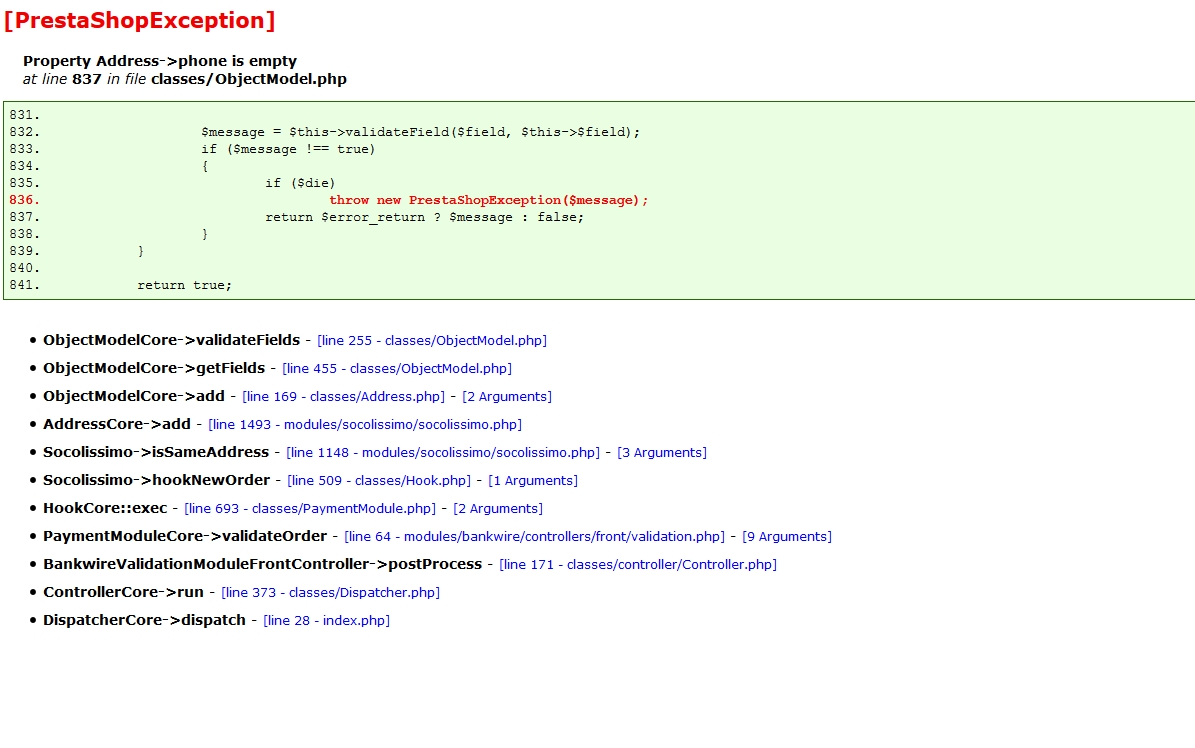Viewport: 1195px width, 748px height.
Task: Open the [line 255 - classes/ObjectModel.php] link
Action: pyautogui.click(x=432, y=341)
